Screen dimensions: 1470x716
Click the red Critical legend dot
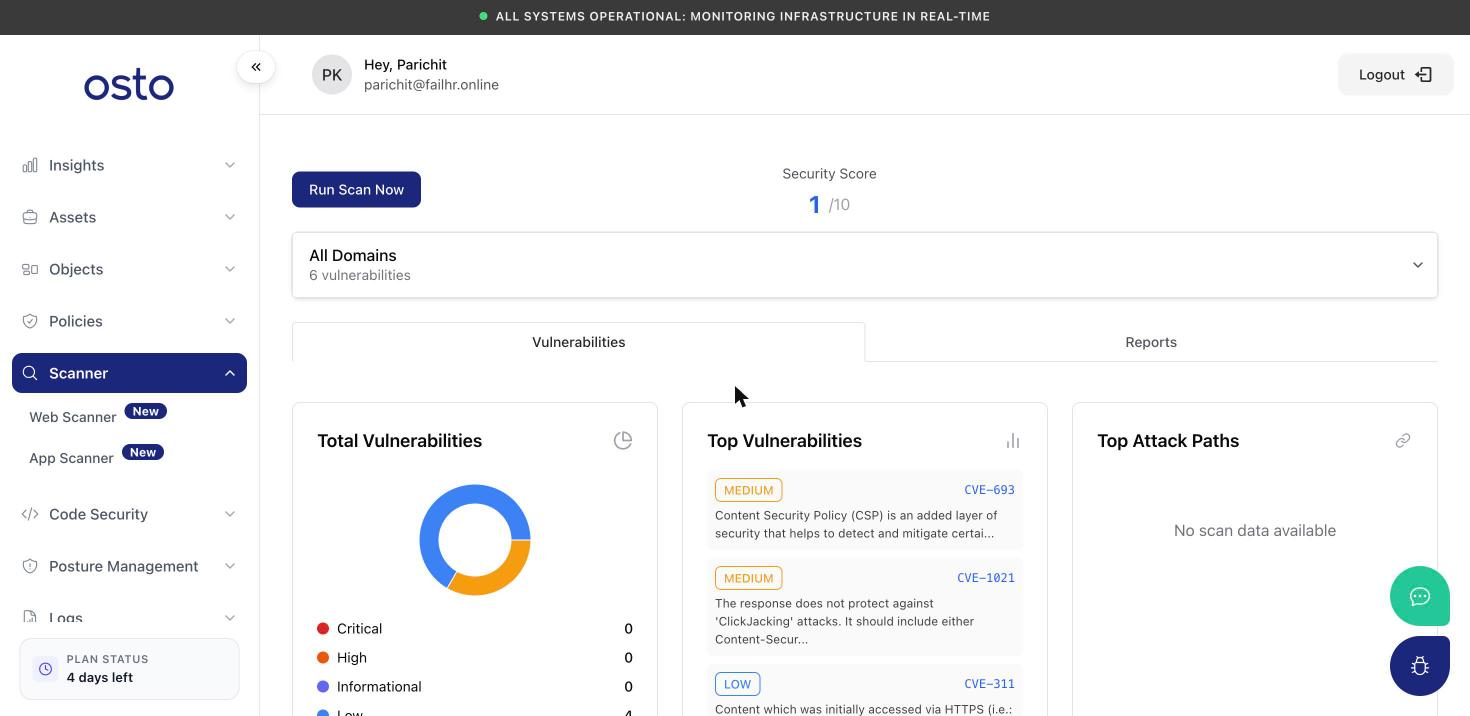[x=323, y=628]
